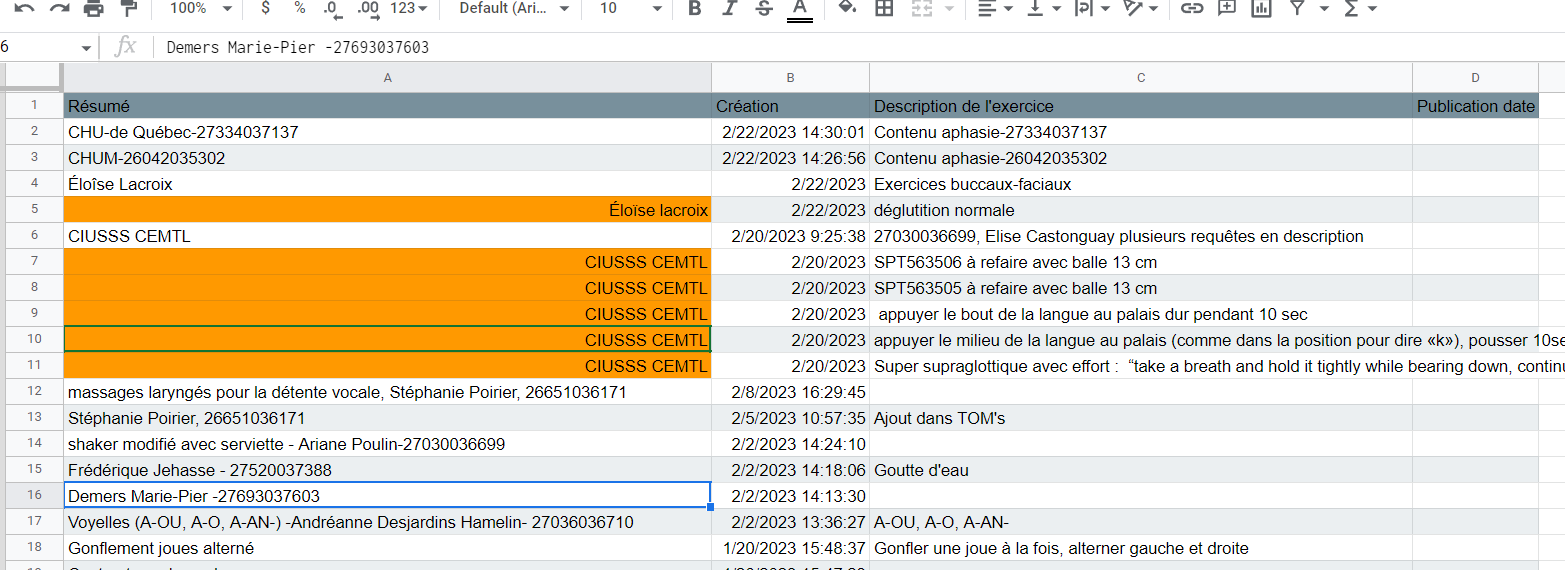
Task: Click the Description de l'exercice header cell
Action: coord(1141,106)
